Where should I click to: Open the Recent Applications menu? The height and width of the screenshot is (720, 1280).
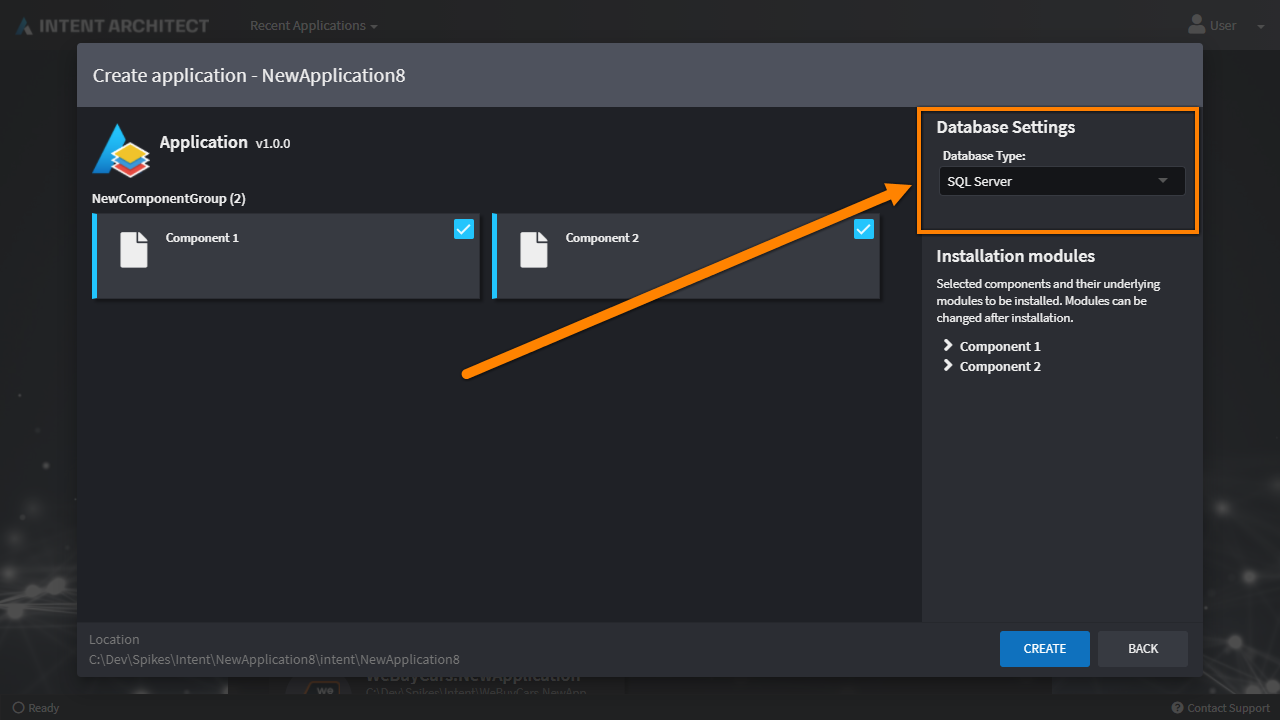pos(313,26)
